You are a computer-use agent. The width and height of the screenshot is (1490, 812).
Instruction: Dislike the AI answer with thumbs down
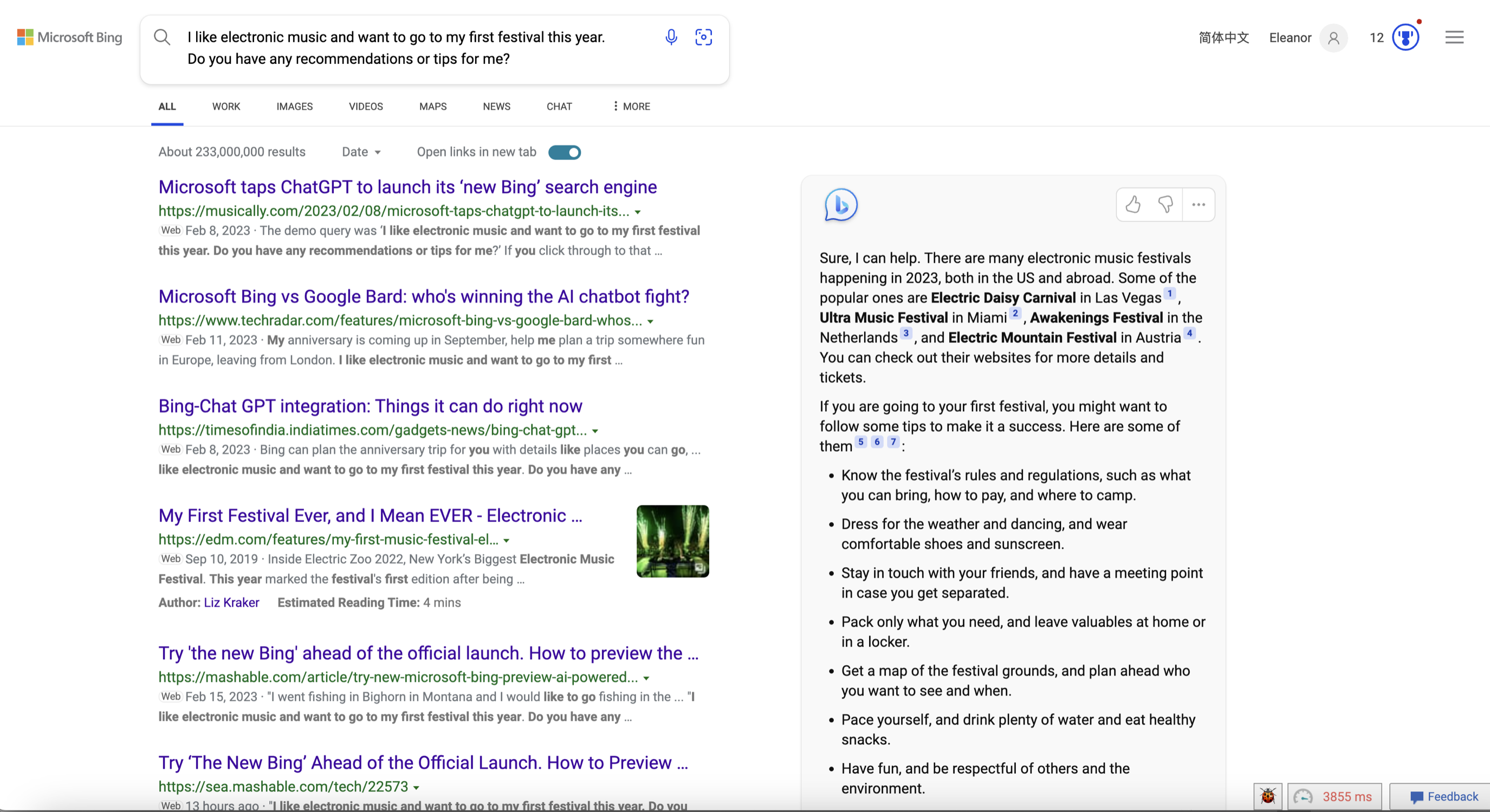tap(1165, 204)
